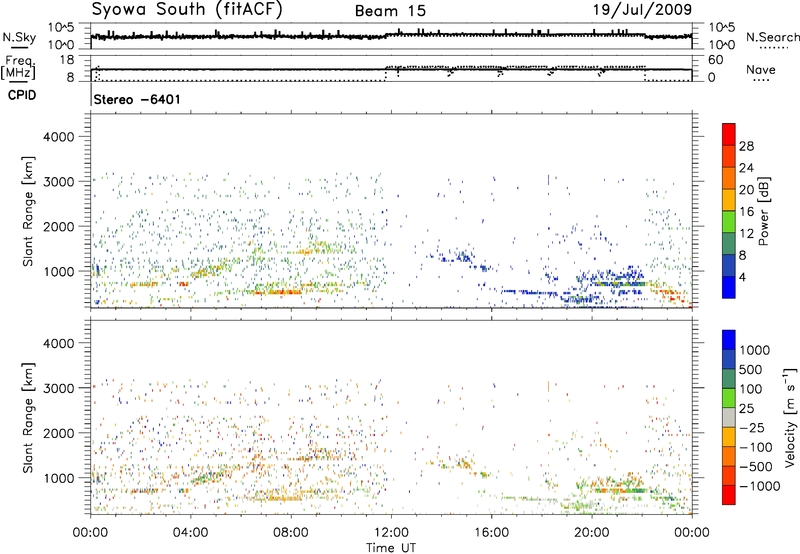Click the 4 dB label on power colorbar
800x554 pixels.
tap(743, 277)
